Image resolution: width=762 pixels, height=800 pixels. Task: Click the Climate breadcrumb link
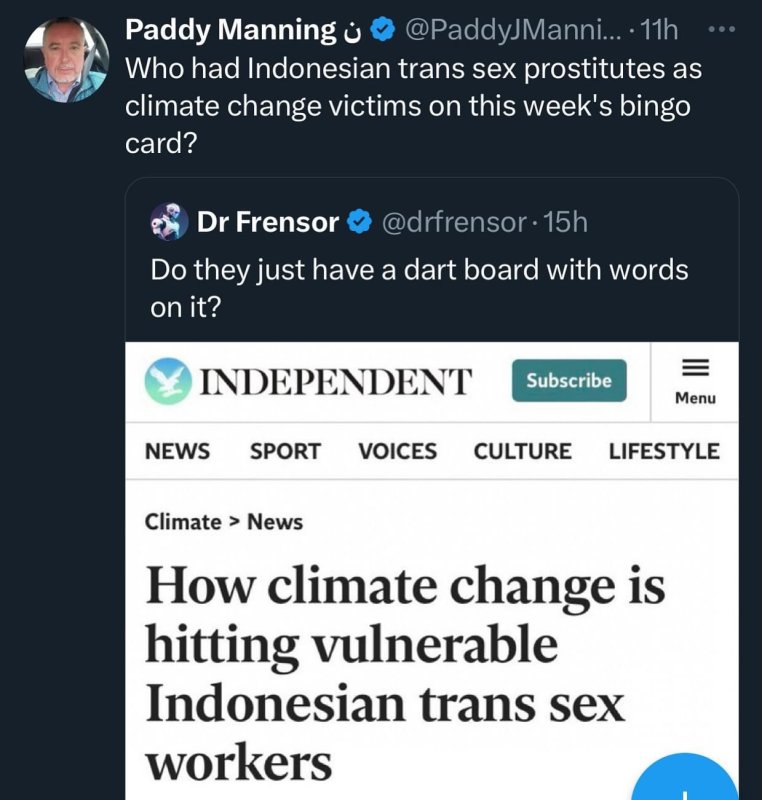click(183, 521)
